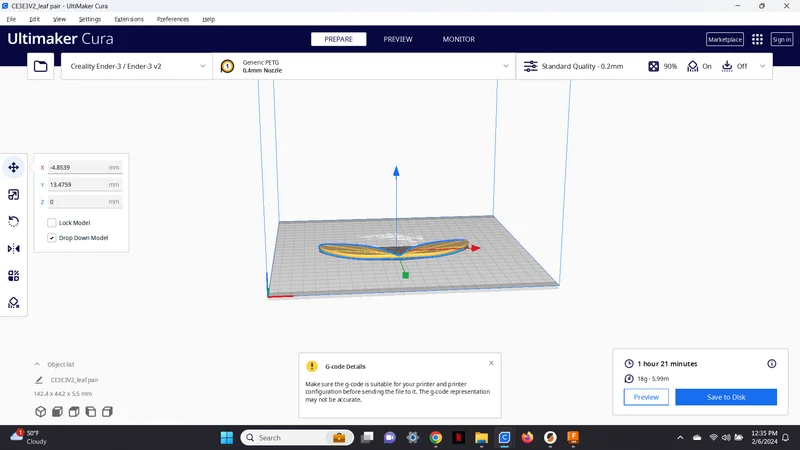Open file via folder icon
Viewport: 800px width, 450px height.
pyautogui.click(x=40, y=66)
